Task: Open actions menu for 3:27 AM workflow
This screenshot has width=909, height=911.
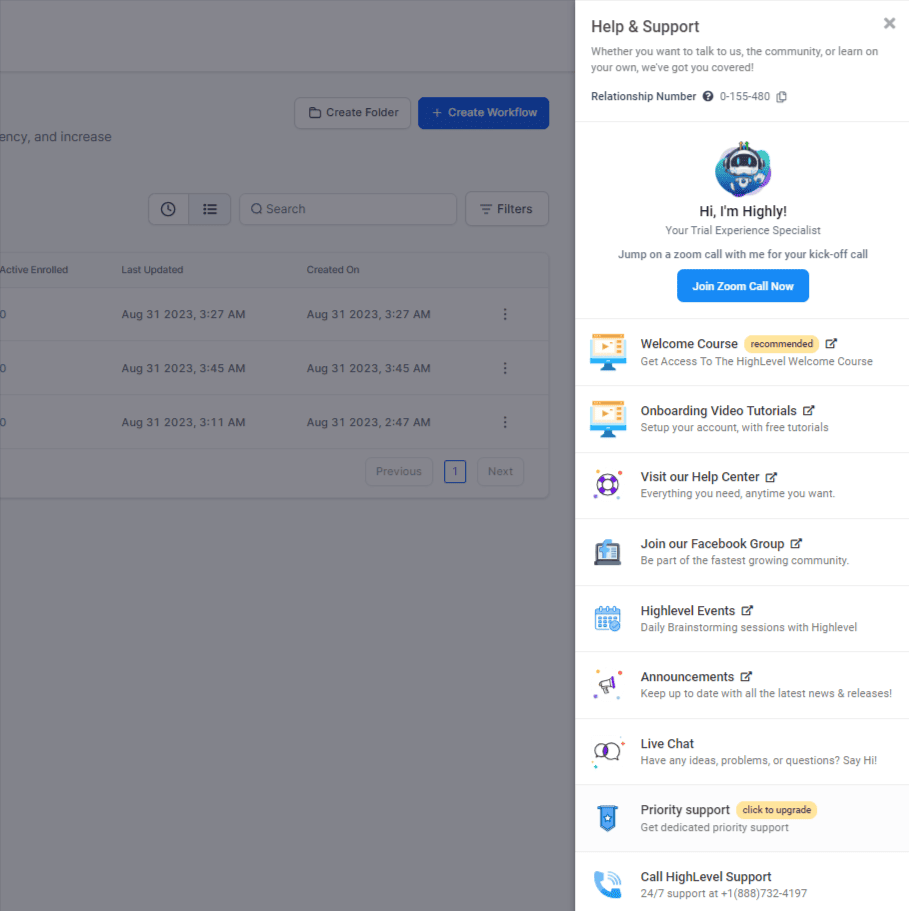Action: coord(505,314)
